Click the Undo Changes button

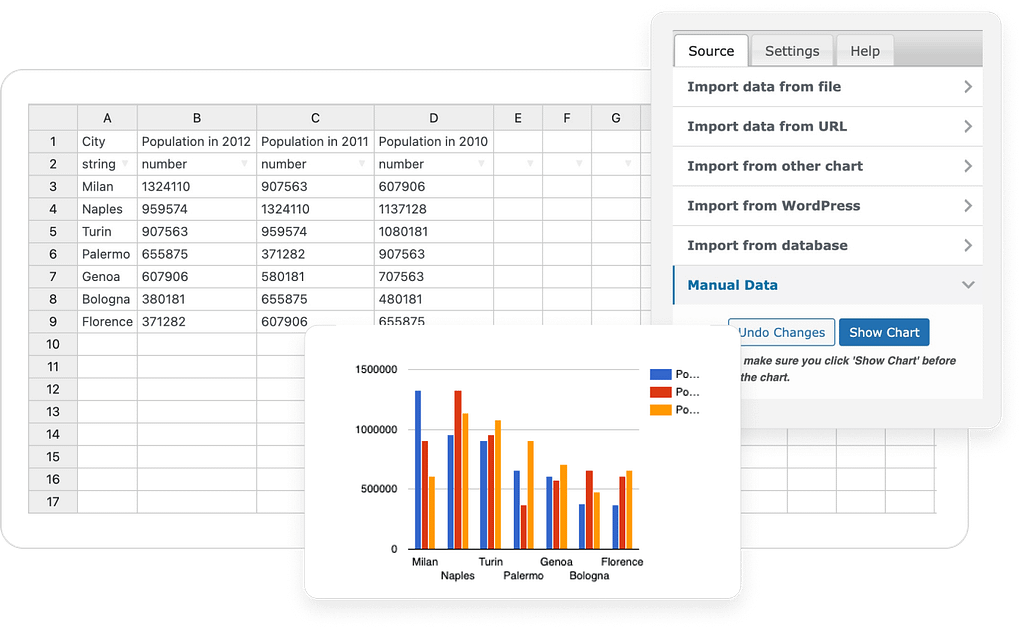[x=781, y=333]
